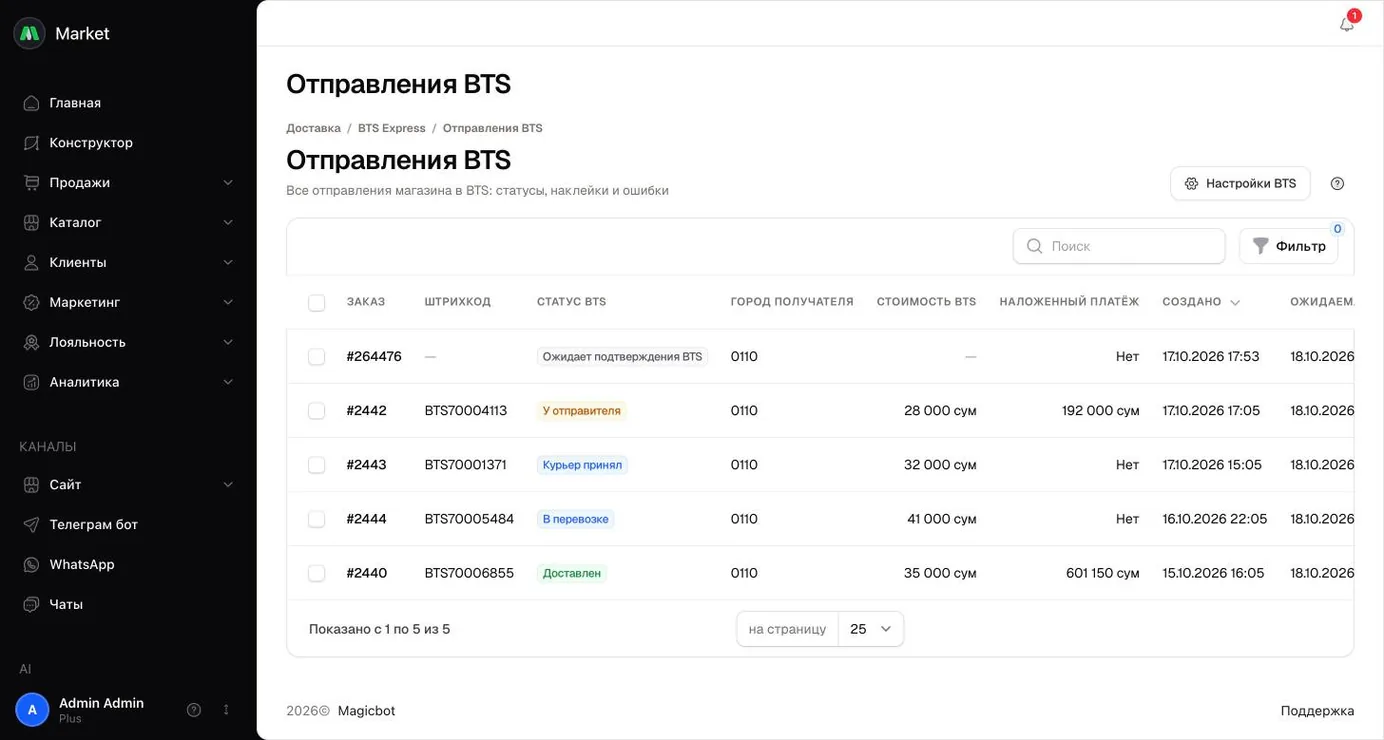Select checkbox for order #264476
The width and height of the screenshot is (1384, 740).
[x=316, y=357]
